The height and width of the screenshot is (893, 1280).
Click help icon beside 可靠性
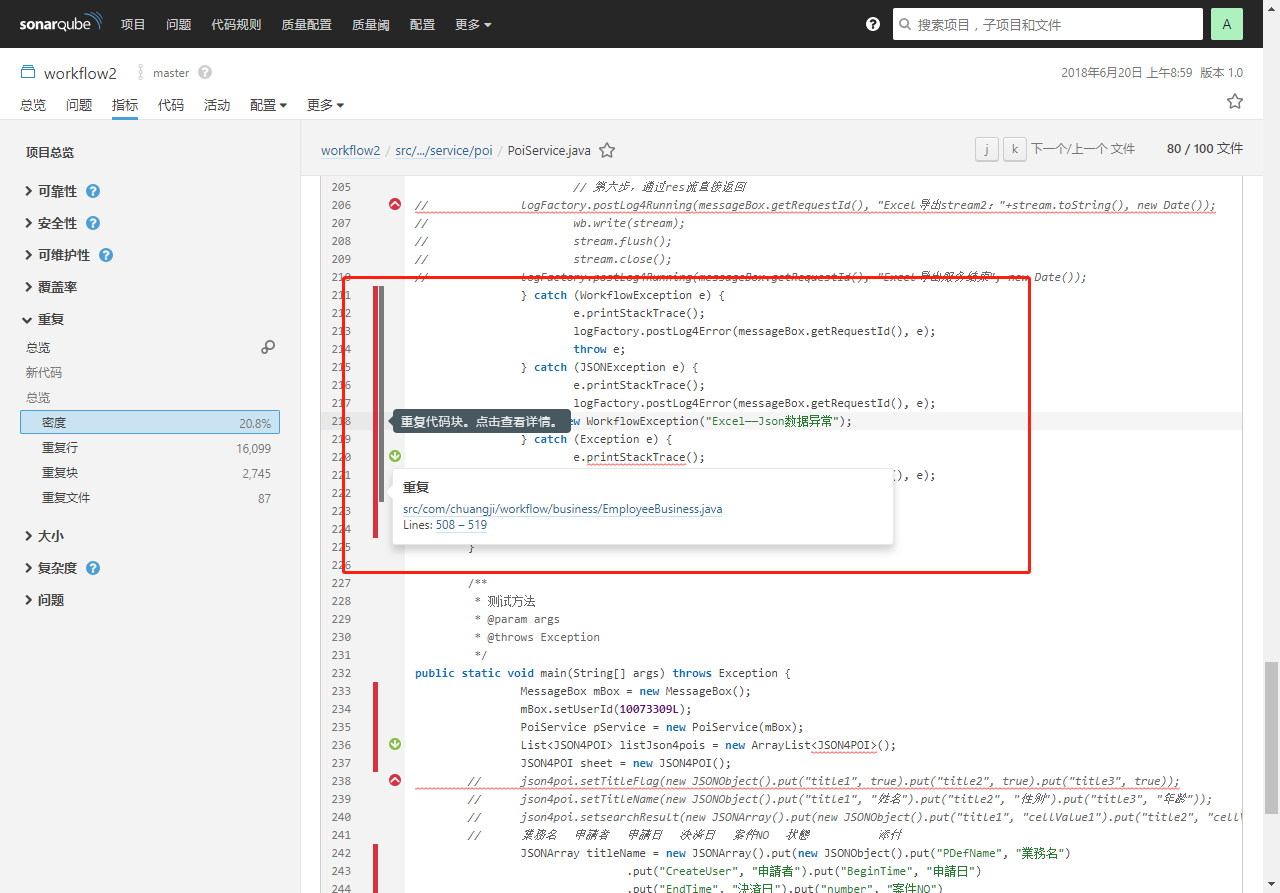[93, 191]
